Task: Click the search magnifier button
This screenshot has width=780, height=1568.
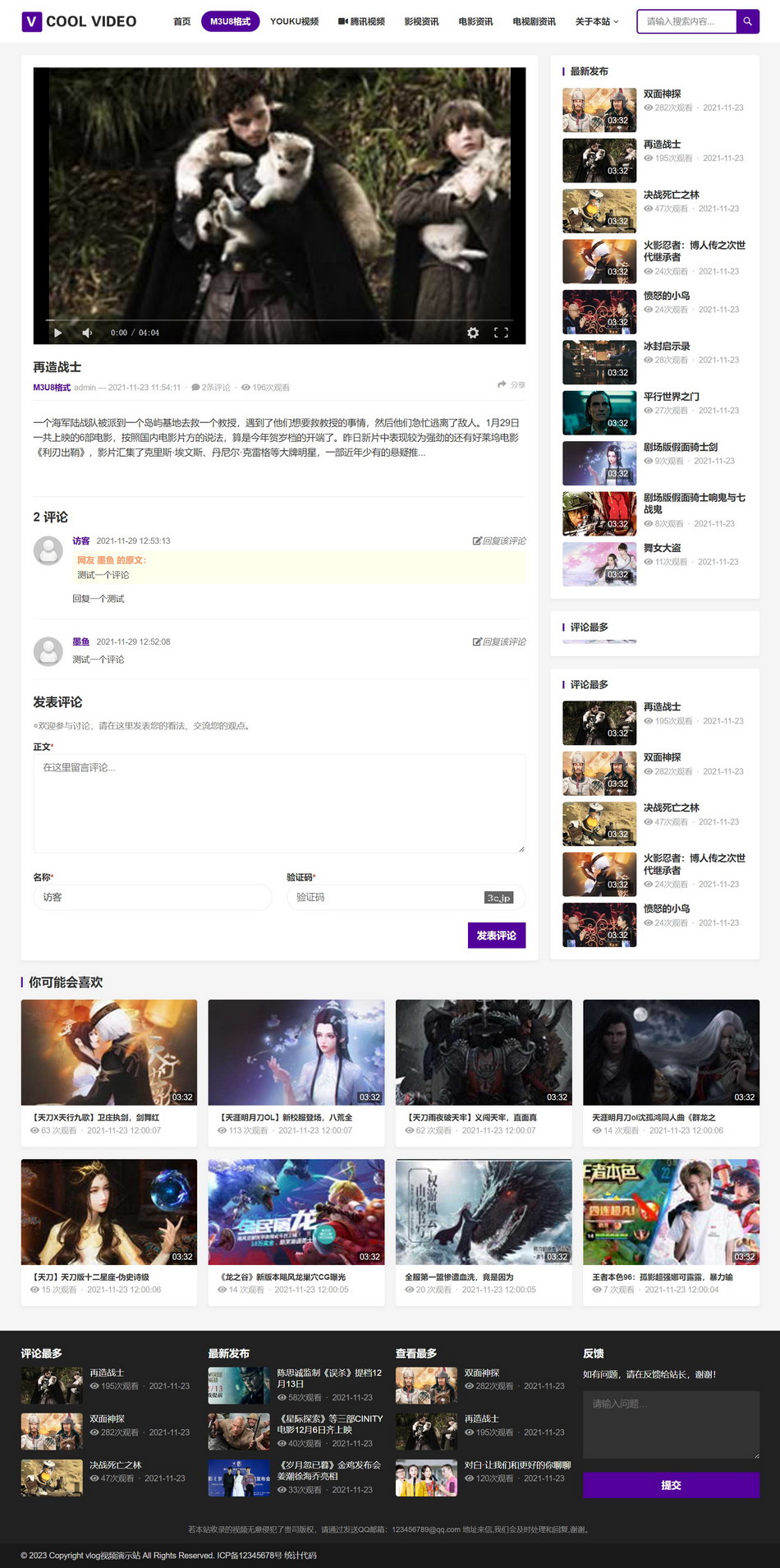Action: pos(747,21)
